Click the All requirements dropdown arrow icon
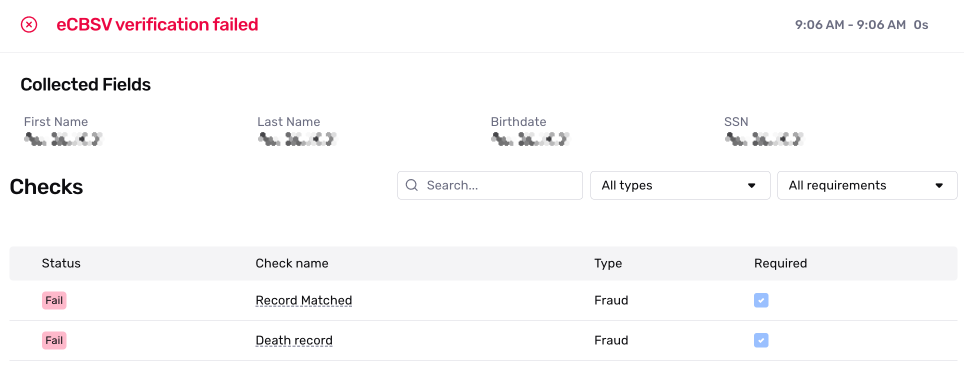The image size is (964, 366). [x=939, y=186]
